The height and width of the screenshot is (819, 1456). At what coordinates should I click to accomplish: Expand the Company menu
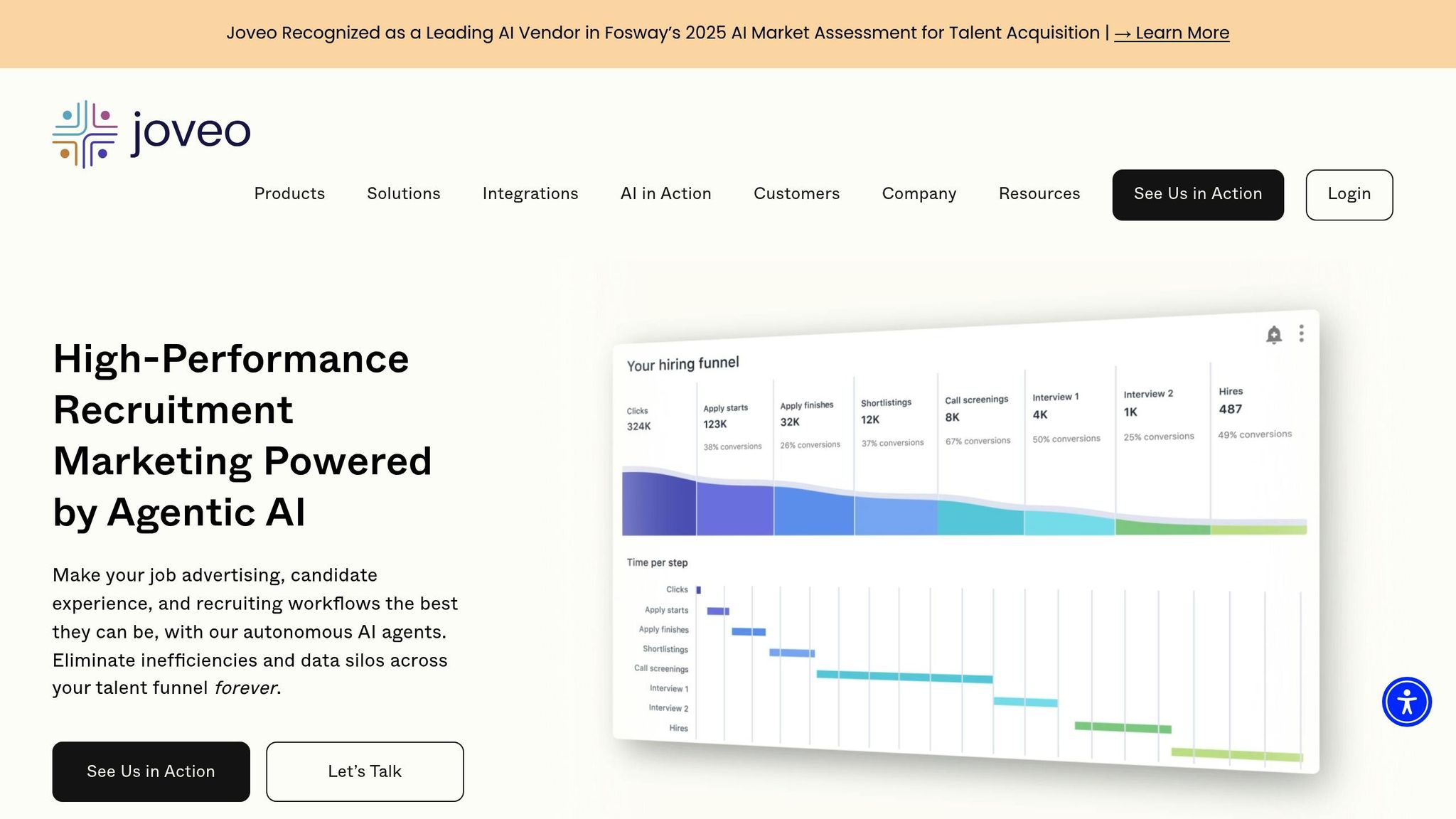pos(919,193)
